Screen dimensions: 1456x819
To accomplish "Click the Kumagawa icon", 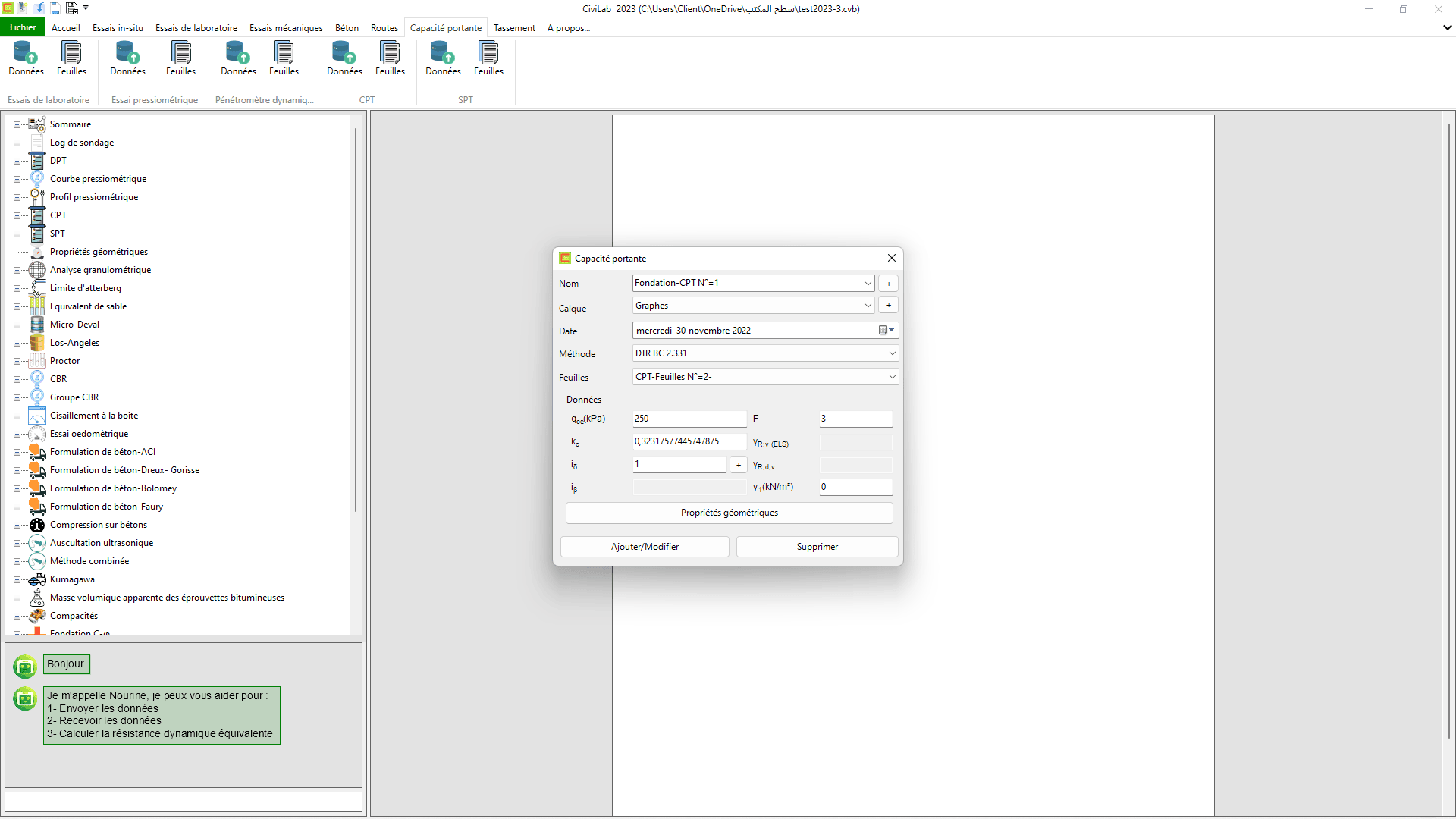I will tap(37, 579).
